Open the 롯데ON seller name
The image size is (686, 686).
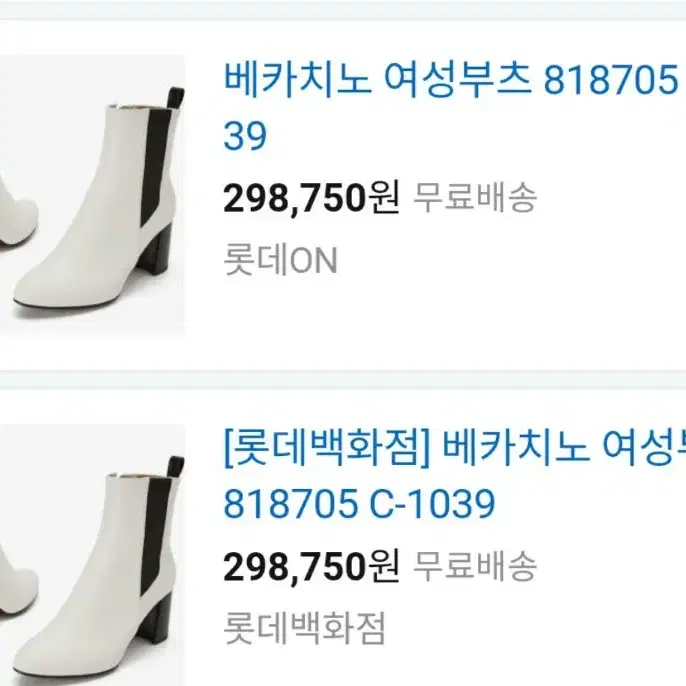(280, 261)
